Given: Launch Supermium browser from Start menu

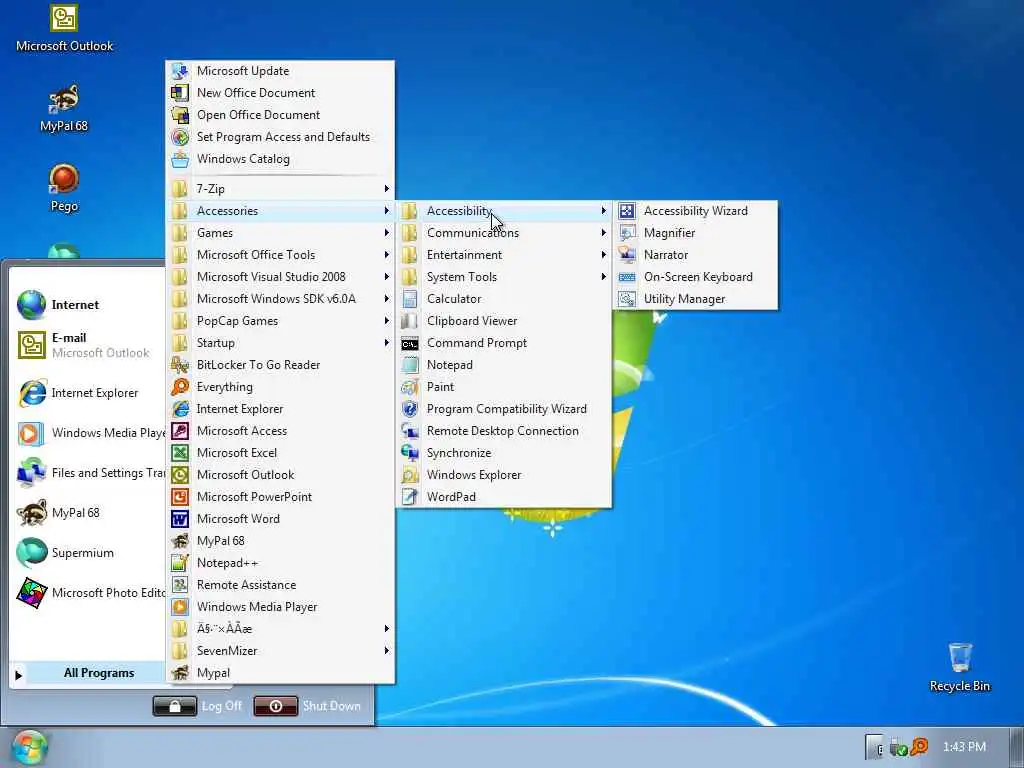Looking at the screenshot, I should click(x=90, y=552).
